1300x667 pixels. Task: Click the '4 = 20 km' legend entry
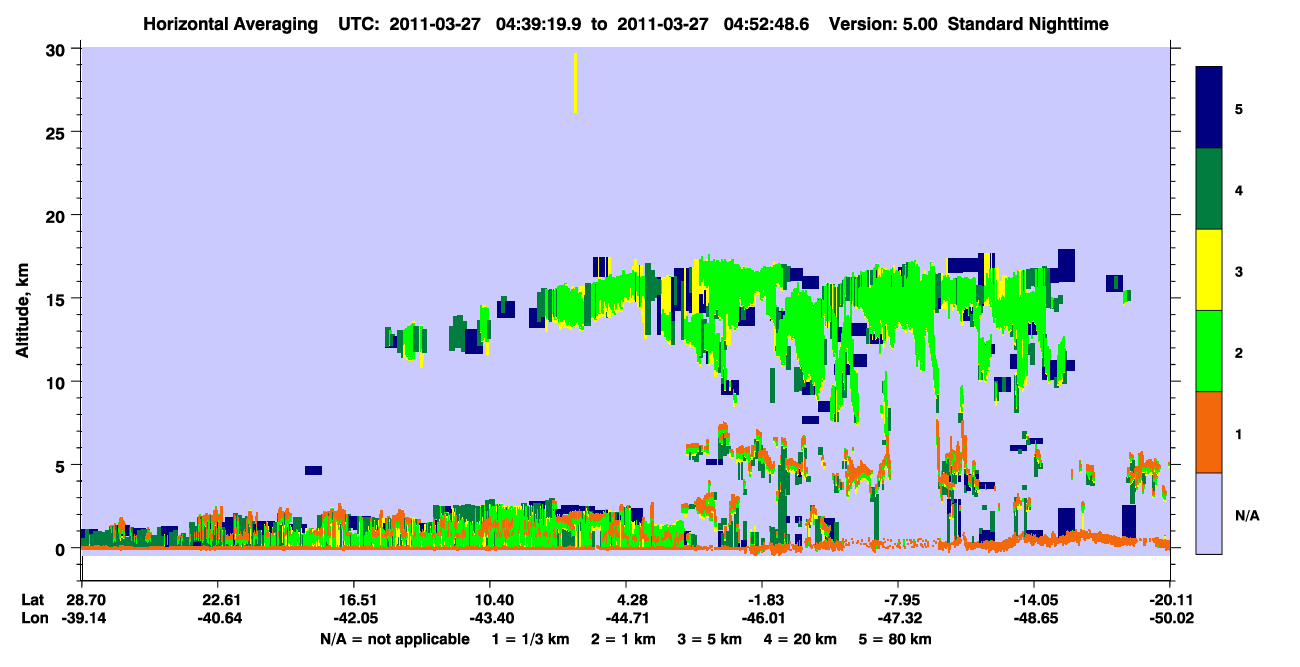(x=802, y=639)
